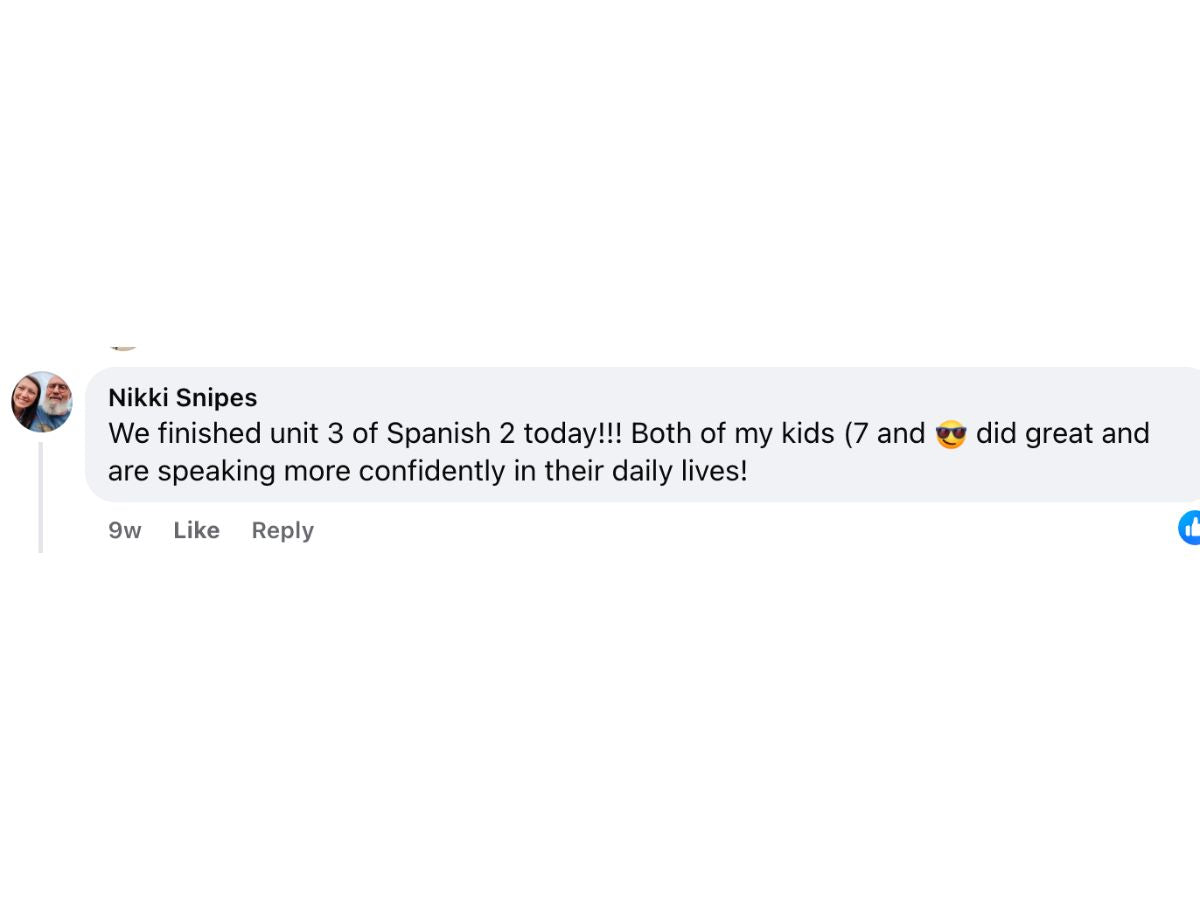Click the word "kids" in the comment

click(807, 434)
